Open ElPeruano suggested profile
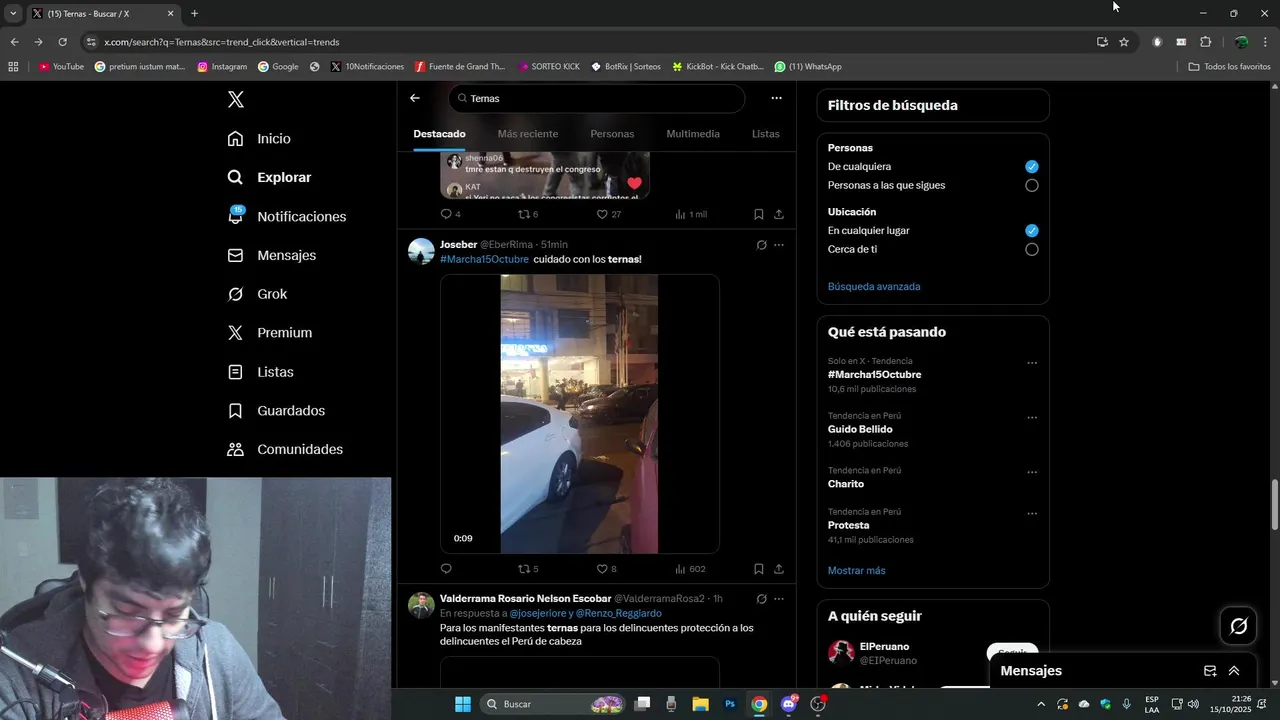 (x=884, y=647)
